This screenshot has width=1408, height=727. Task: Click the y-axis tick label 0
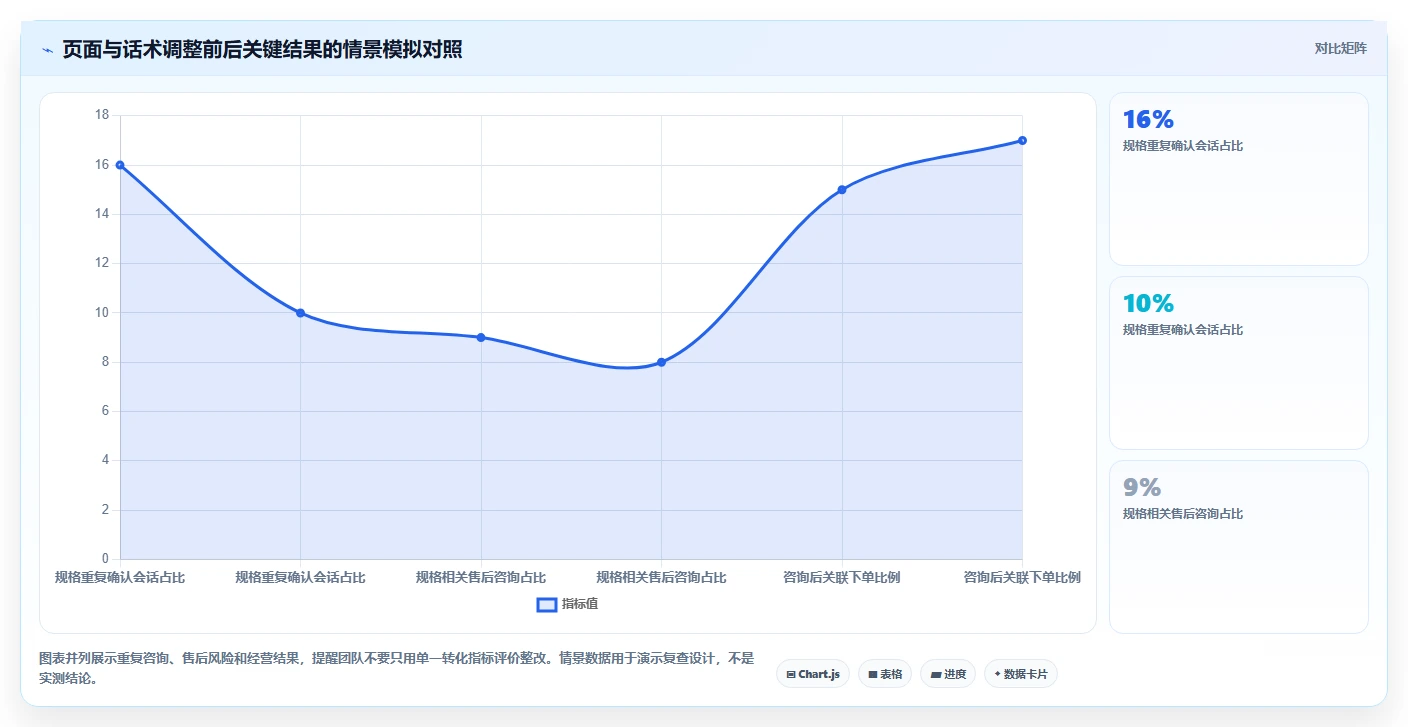[x=104, y=559]
